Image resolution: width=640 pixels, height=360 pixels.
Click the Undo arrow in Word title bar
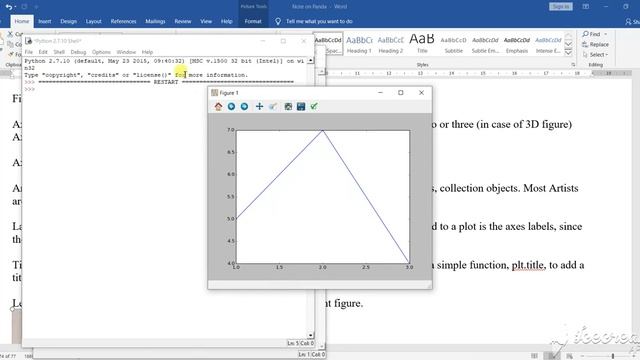pos(9,7)
